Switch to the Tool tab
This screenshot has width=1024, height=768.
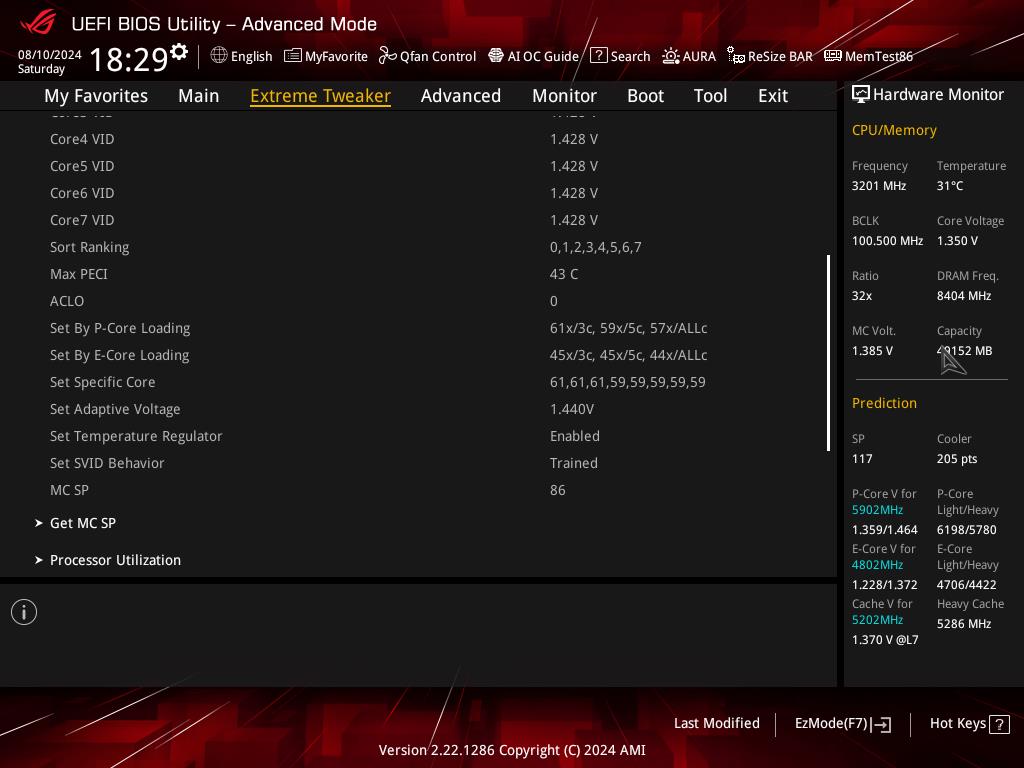(710, 96)
